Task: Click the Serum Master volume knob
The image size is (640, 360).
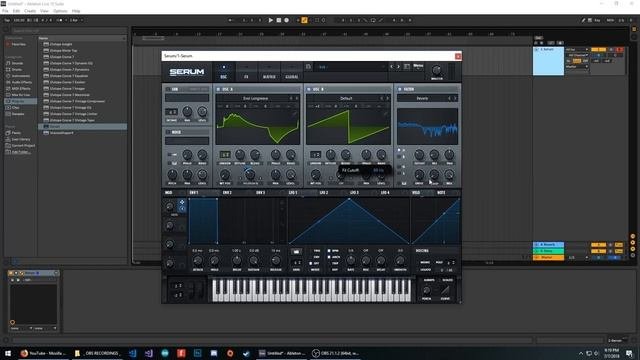Action: coord(436,70)
